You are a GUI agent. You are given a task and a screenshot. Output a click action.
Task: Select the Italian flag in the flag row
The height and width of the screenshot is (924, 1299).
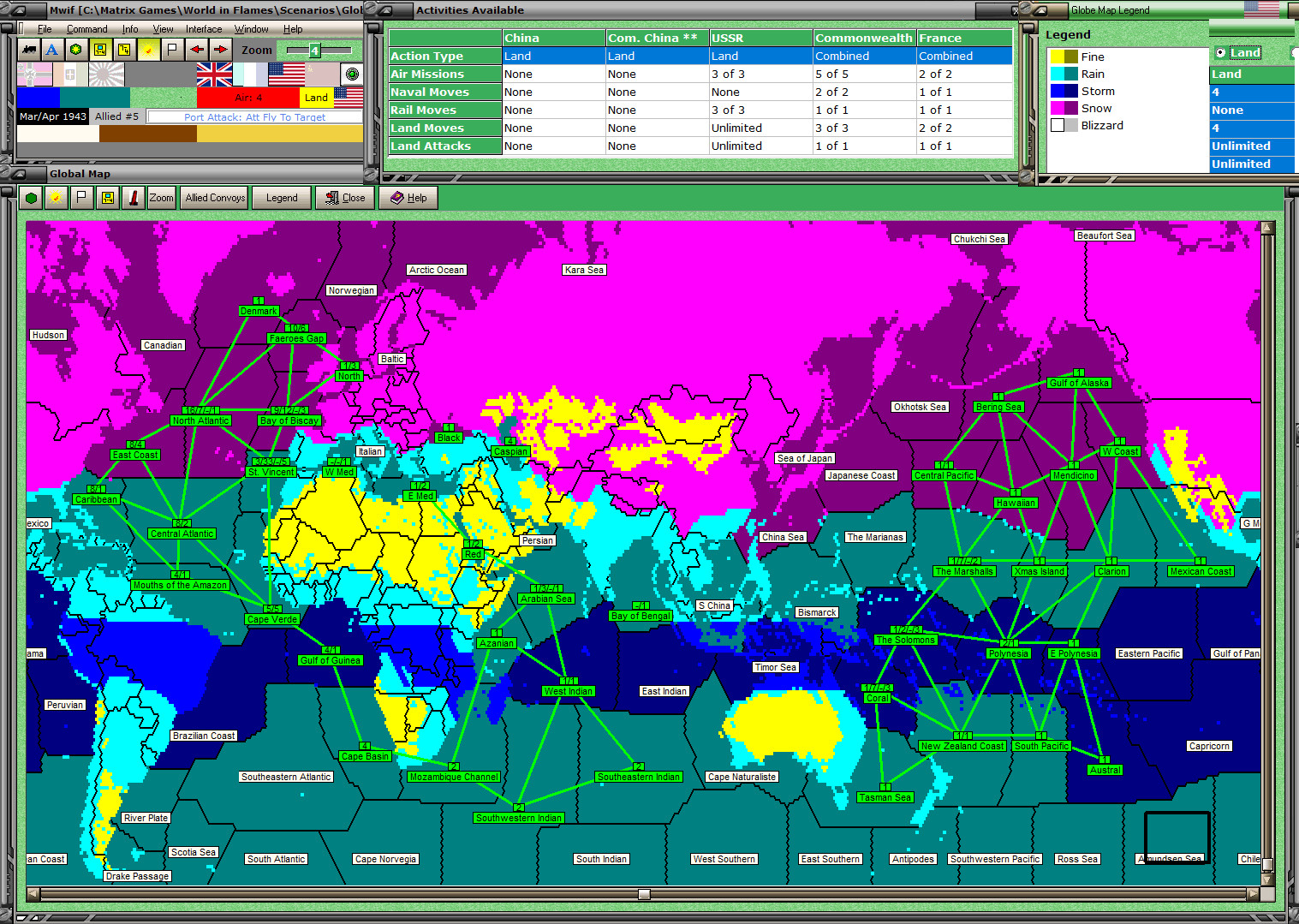click(x=70, y=75)
